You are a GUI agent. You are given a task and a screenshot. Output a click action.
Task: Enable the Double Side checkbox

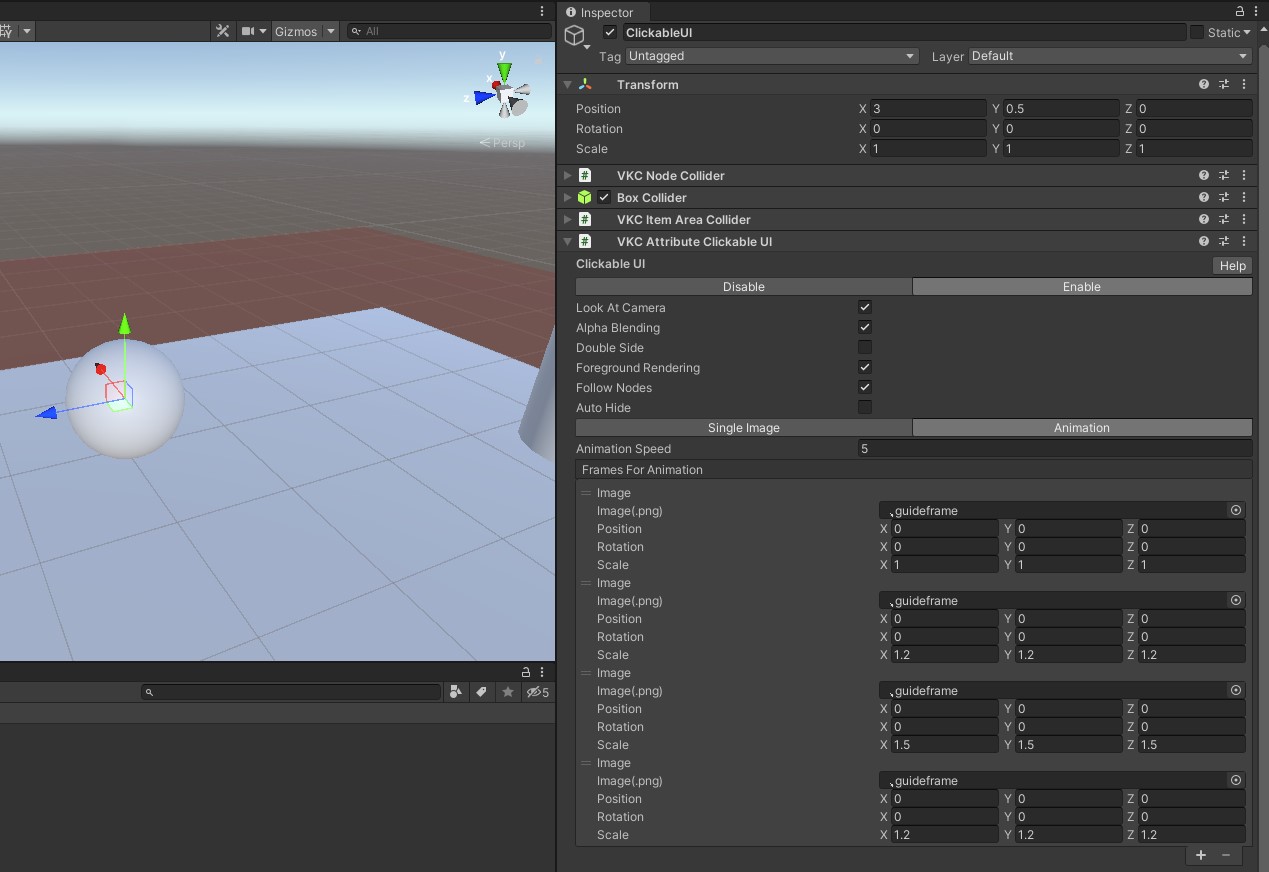click(x=865, y=348)
